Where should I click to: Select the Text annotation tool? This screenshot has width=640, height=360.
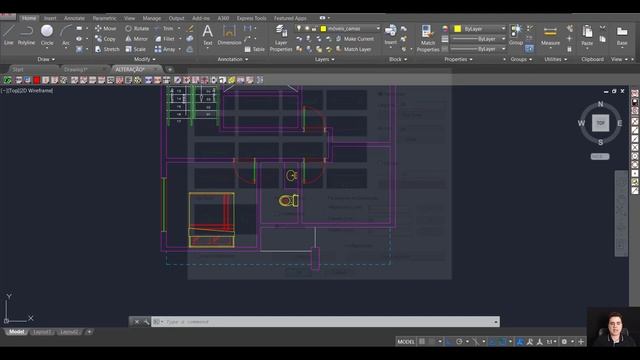coord(207,35)
